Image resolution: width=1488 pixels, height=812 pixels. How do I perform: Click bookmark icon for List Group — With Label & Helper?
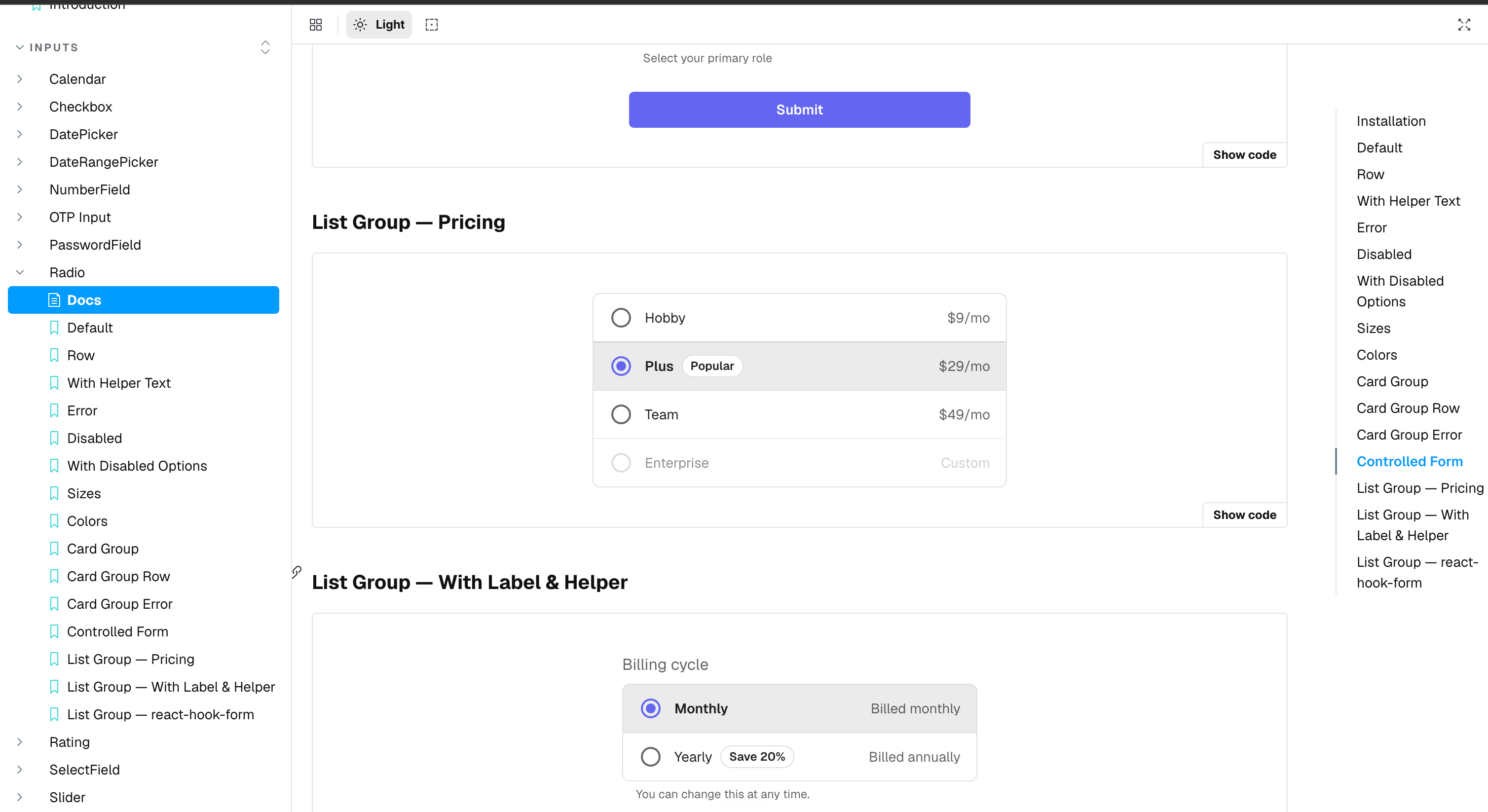point(54,687)
